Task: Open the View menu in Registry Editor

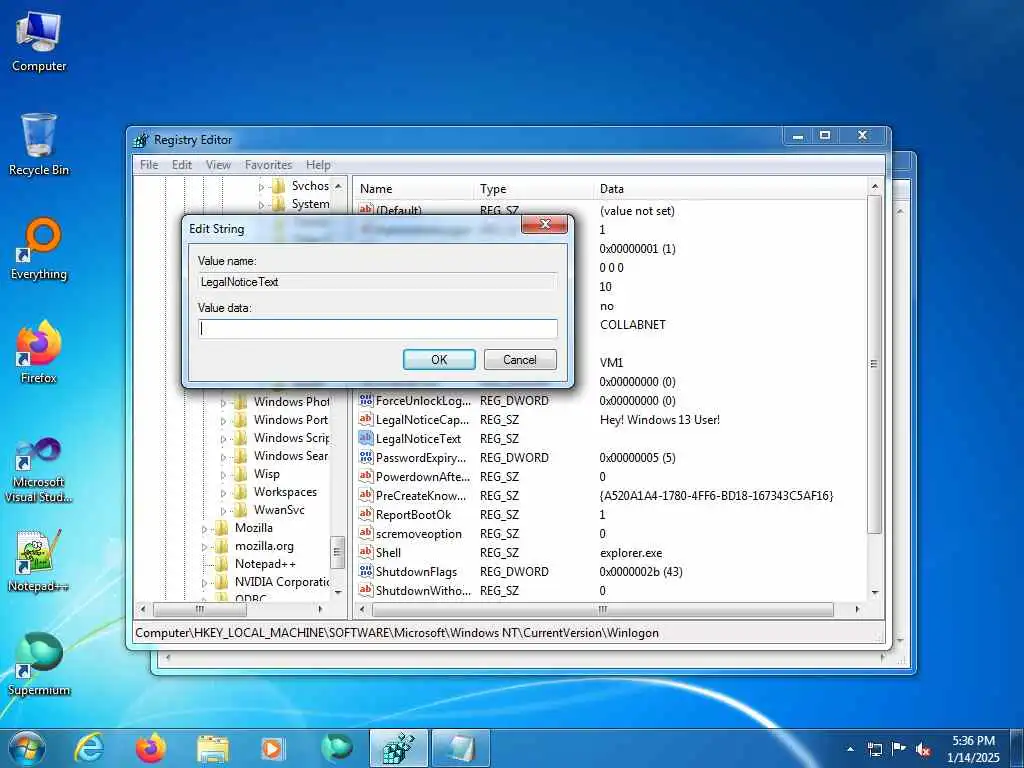Action: pyautogui.click(x=218, y=165)
